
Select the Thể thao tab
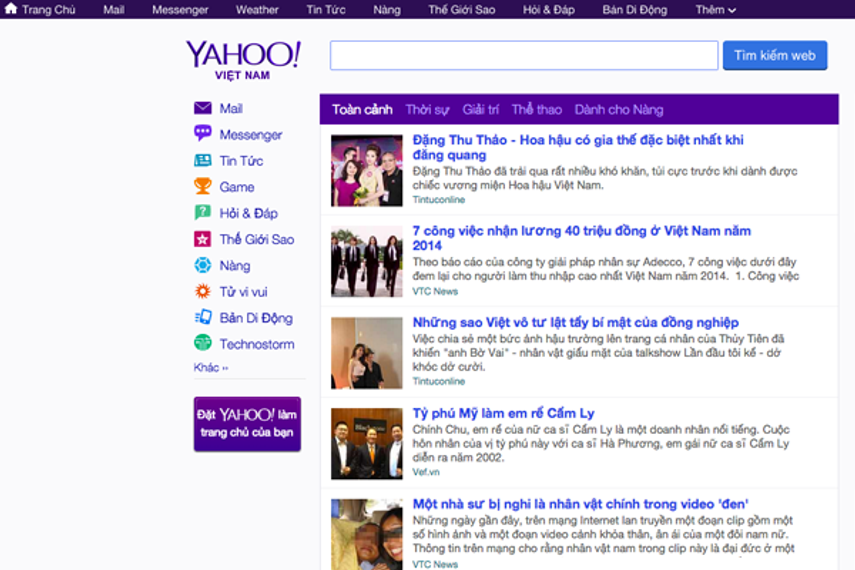[x=536, y=110]
